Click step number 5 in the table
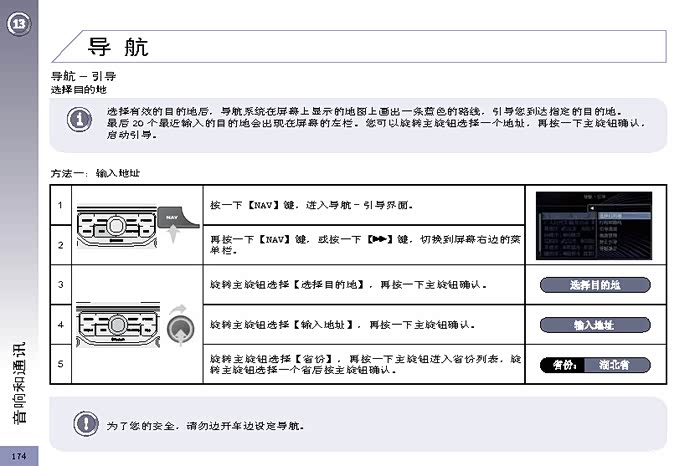Viewport: 700px width, 466px height. (60, 364)
